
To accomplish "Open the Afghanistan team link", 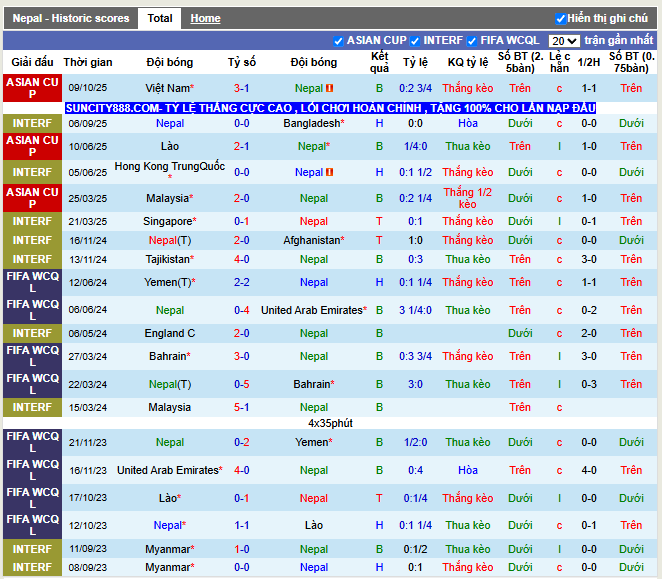I will point(313,240).
